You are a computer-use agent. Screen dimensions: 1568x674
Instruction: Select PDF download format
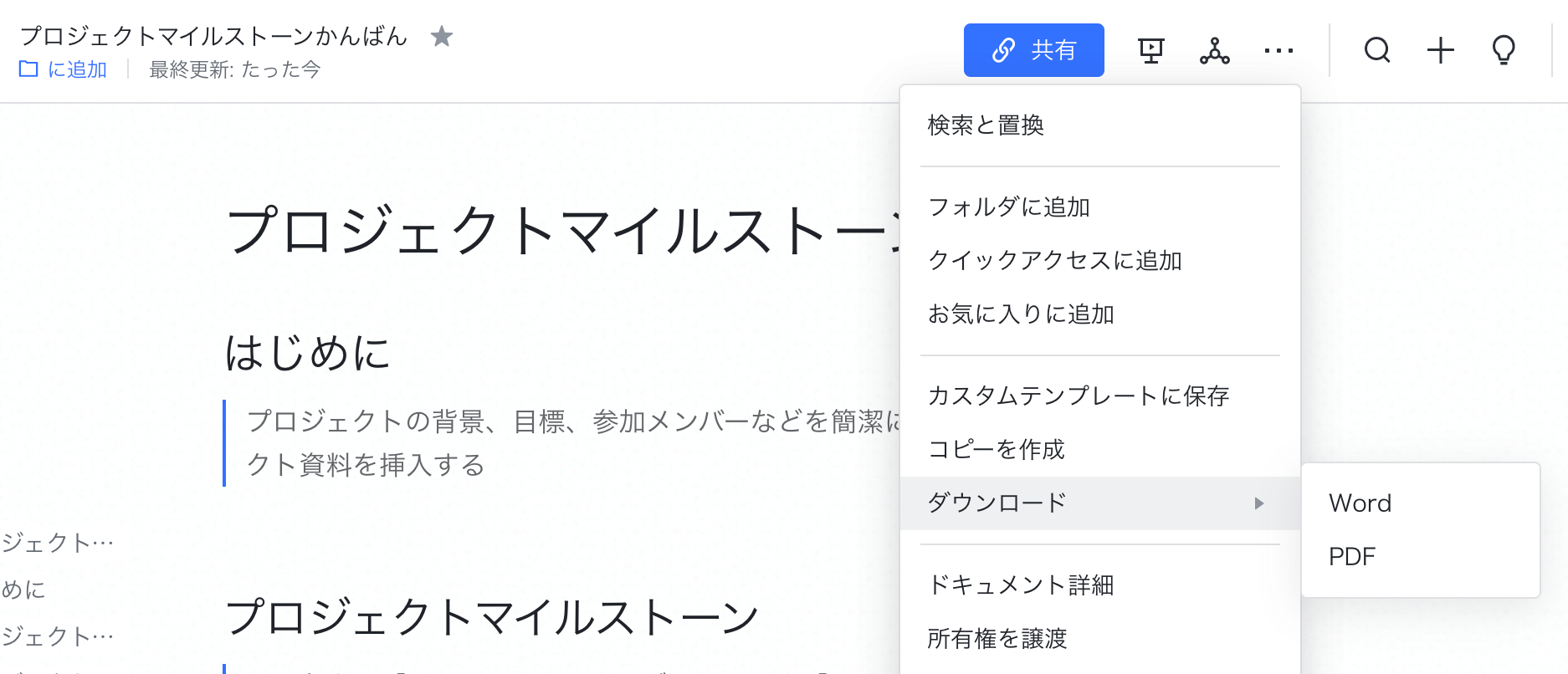click(x=1352, y=557)
